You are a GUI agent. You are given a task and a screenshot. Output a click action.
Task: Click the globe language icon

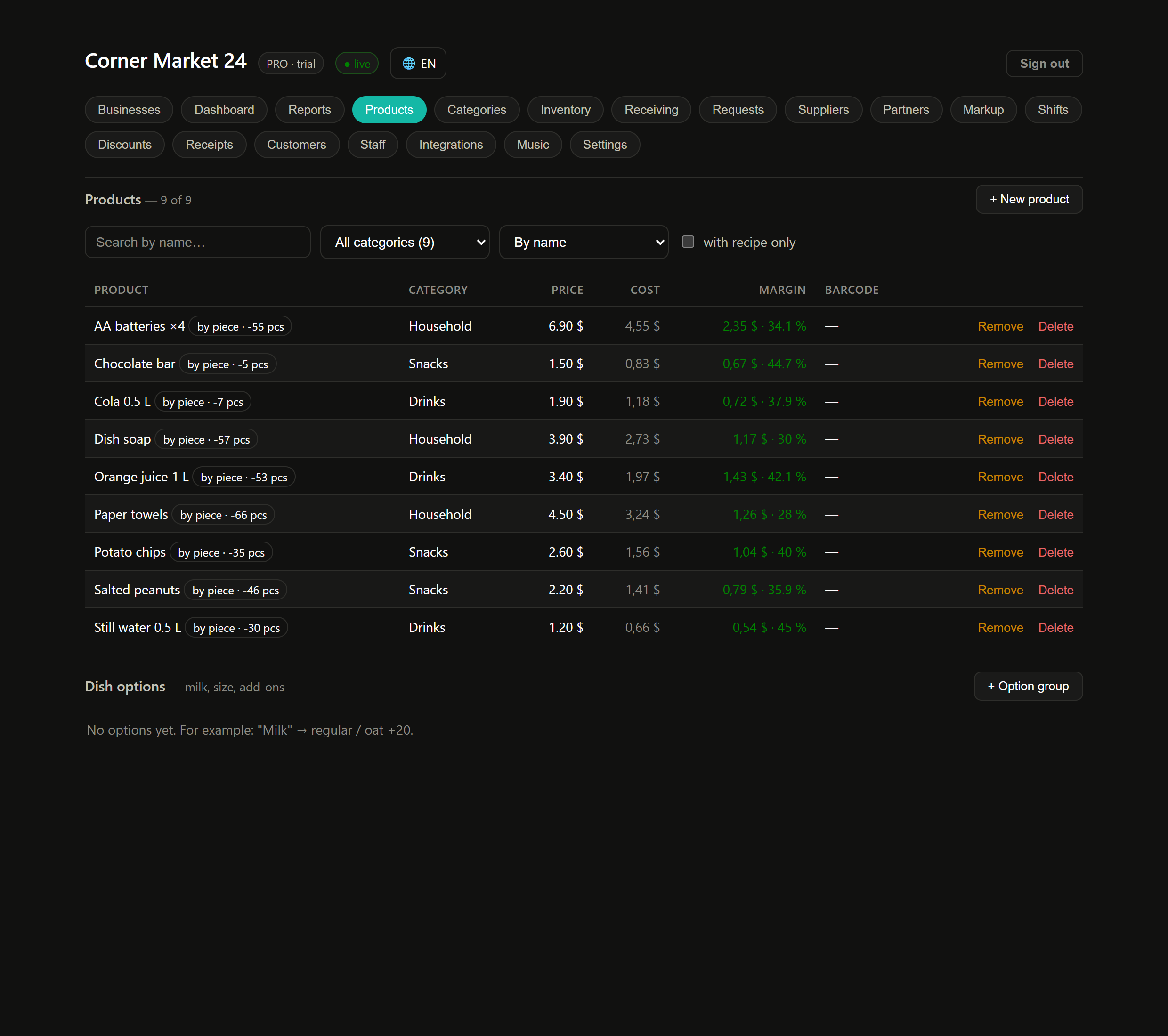click(409, 64)
